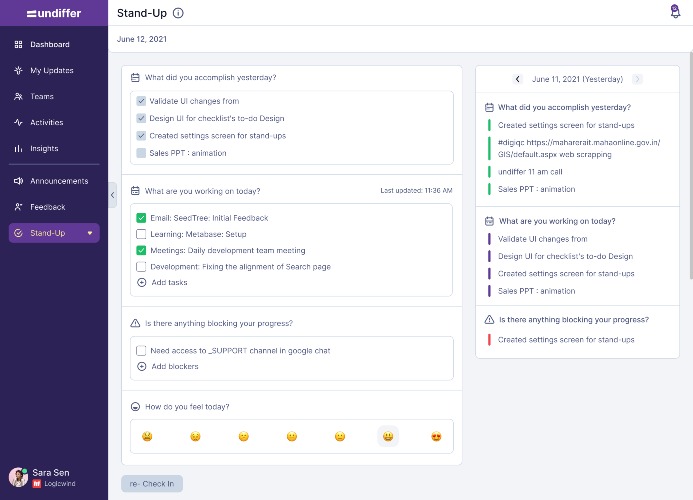Select the first distressed emoji mood
Viewport: 693px width, 500px height.
[147, 437]
